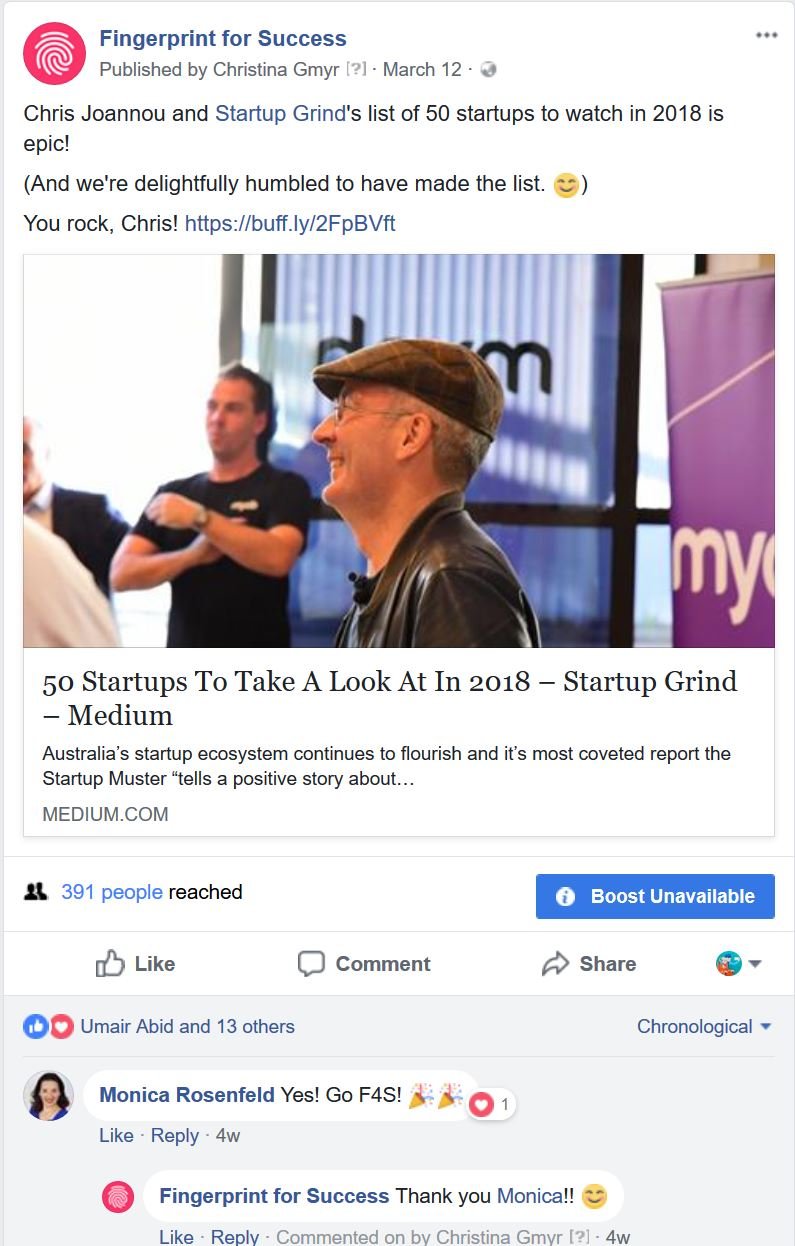Open the article preview photo thumbnail
795x1246 pixels.
click(399, 451)
